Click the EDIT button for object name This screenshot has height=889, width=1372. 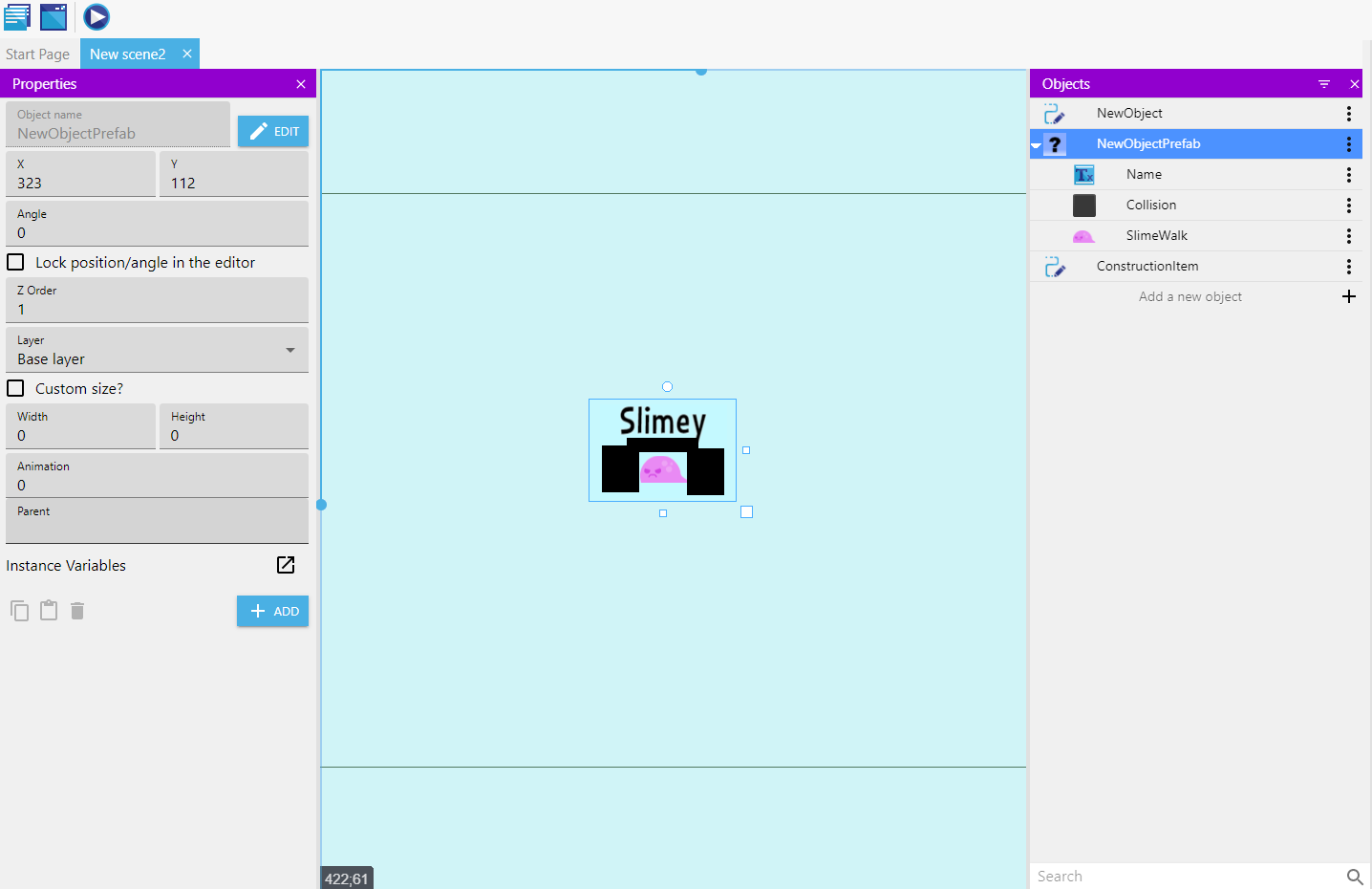click(x=273, y=131)
